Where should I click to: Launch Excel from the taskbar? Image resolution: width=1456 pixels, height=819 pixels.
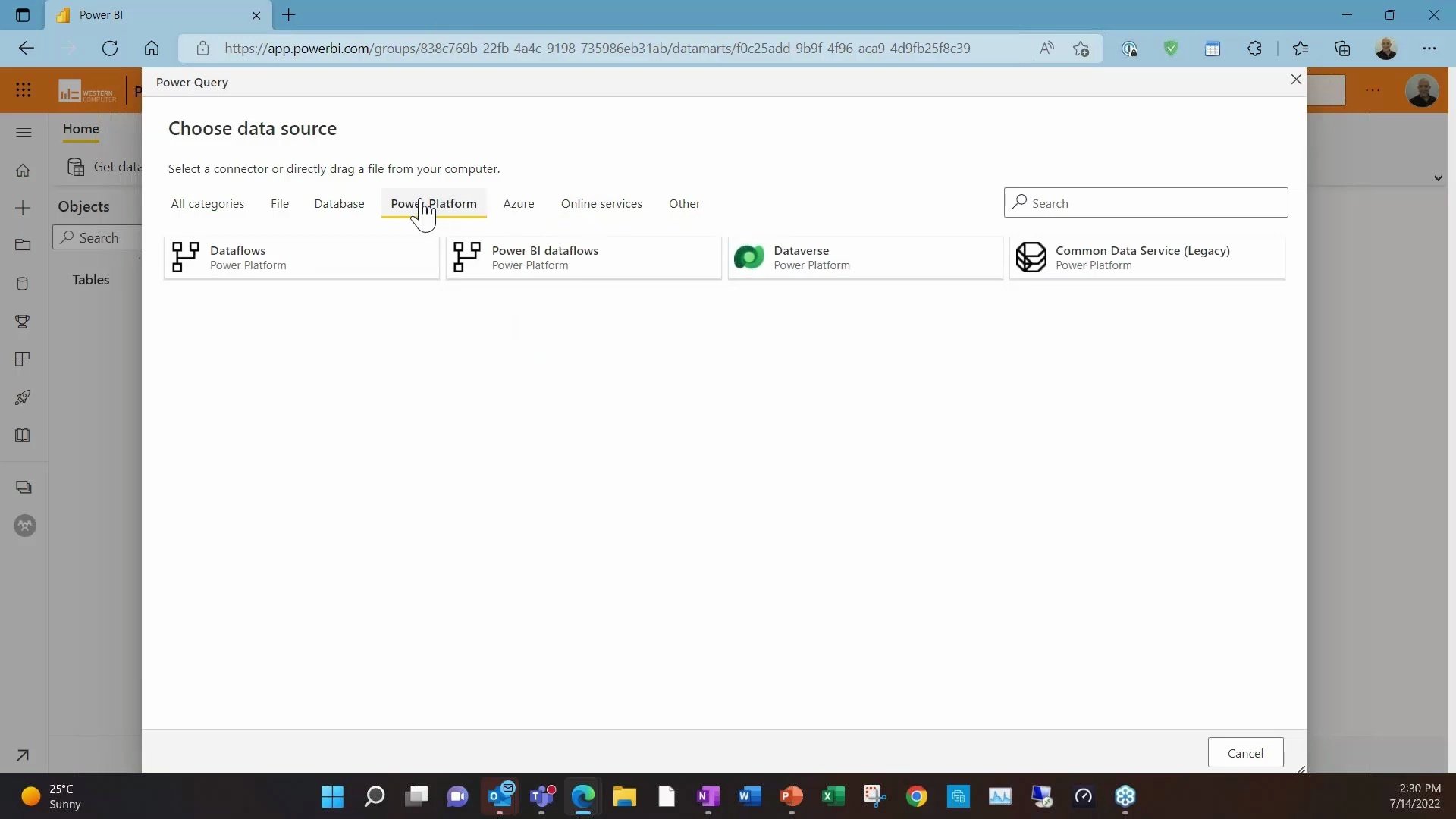click(833, 796)
